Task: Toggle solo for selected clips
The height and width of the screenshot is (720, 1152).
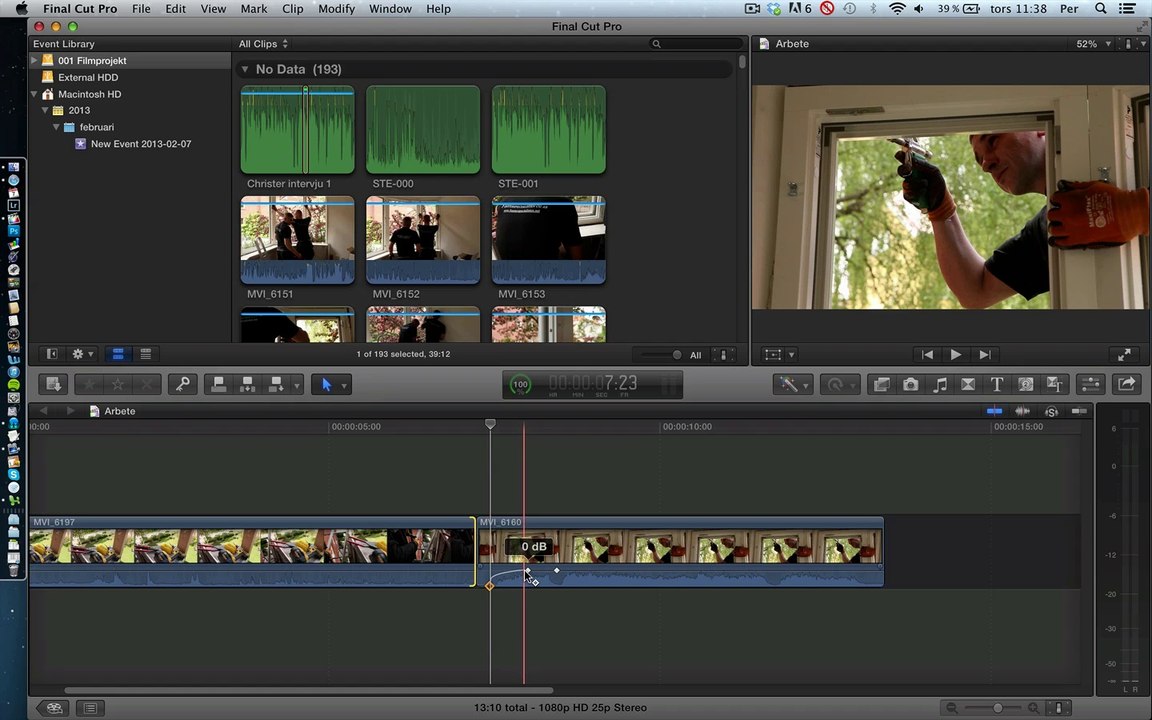Action: point(1051,411)
